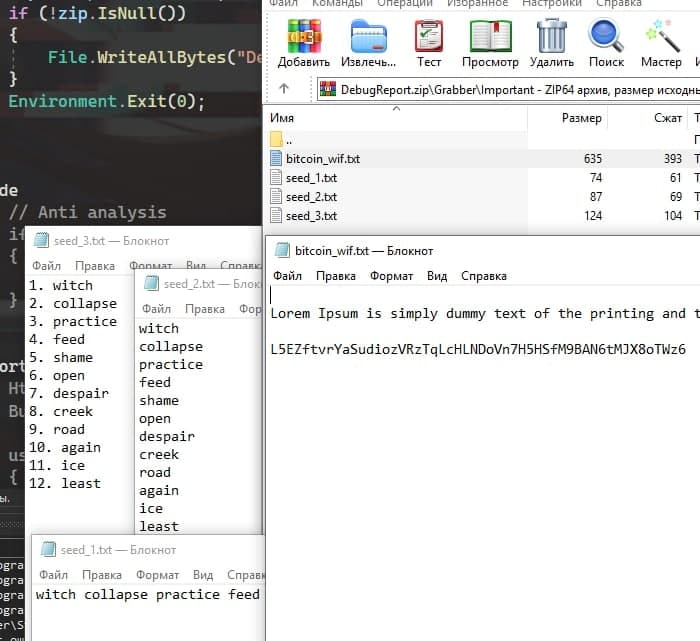Screen dimensions: 700x641
Task: Select bitcoin_wif.txt in the archive list
Action: (322, 159)
